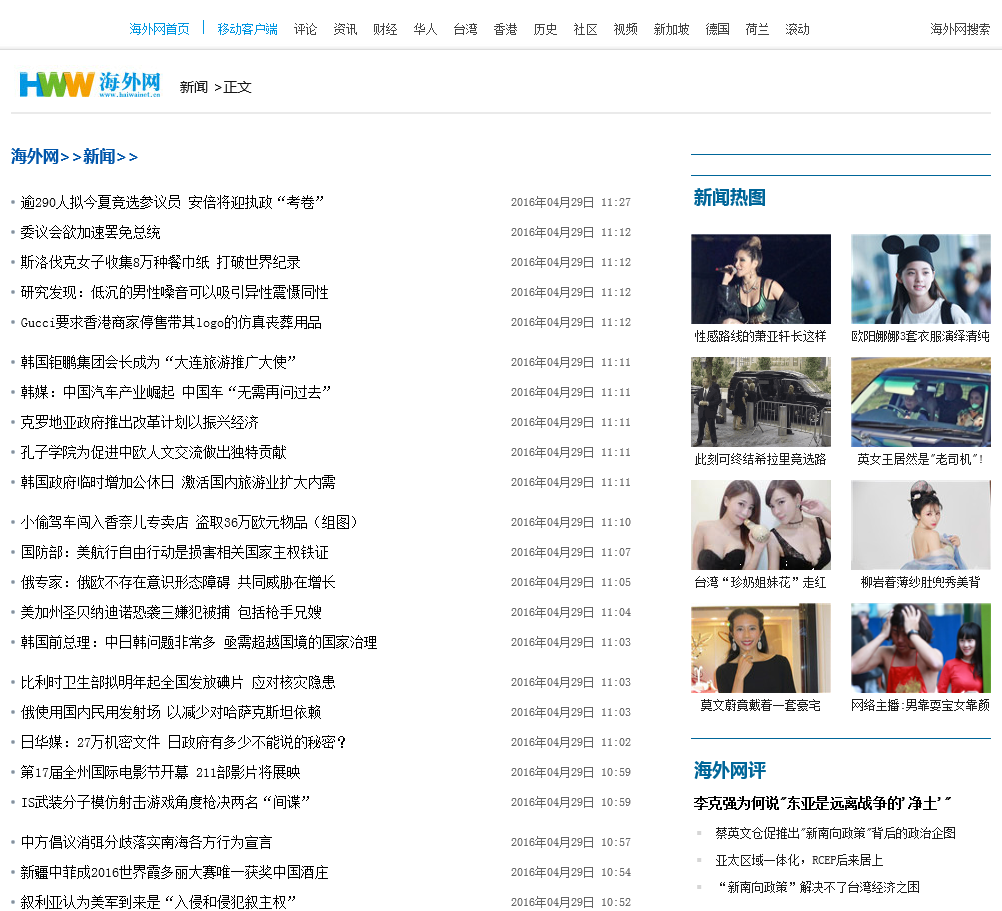Open 新南向政策解决不了台湾经济之困

coord(819,887)
